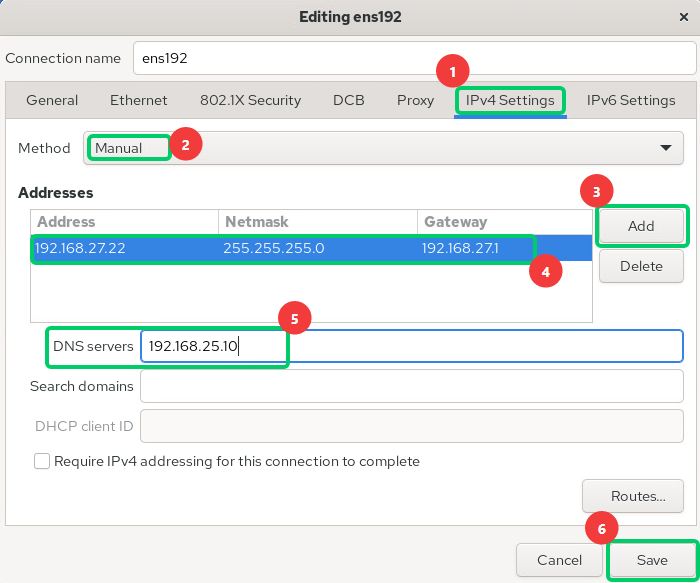
Task: Close the Editing ens192 dialog
Action: pyautogui.click(x=683, y=17)
